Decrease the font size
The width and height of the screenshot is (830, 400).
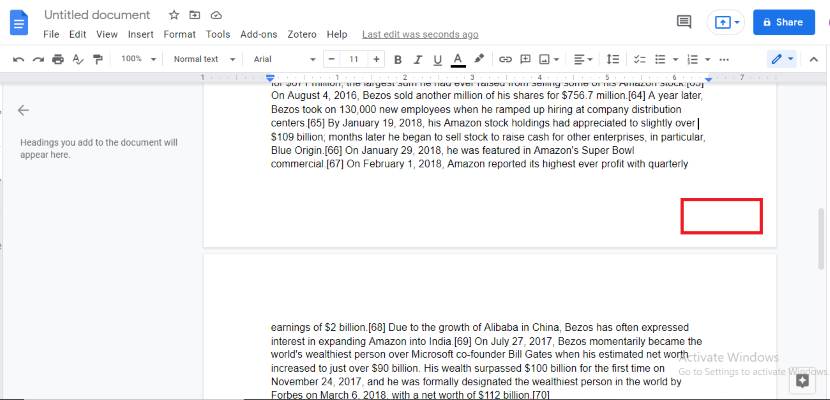331,59
